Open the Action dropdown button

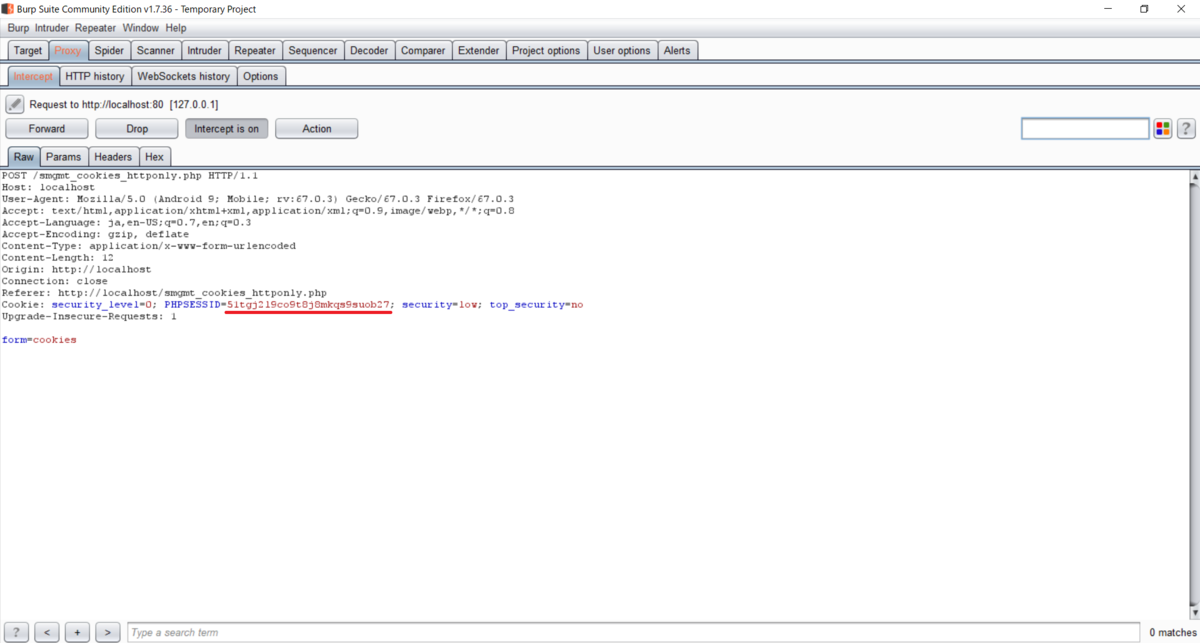316,128
